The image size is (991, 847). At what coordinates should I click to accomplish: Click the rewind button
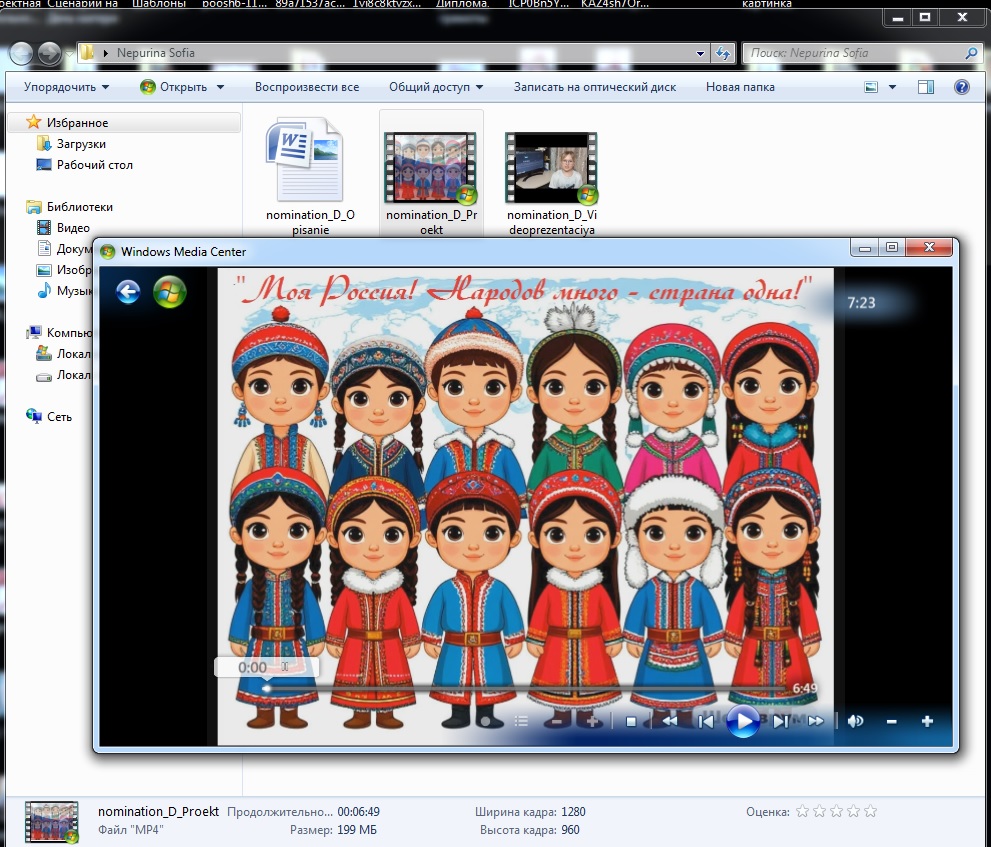coord(670,721)
